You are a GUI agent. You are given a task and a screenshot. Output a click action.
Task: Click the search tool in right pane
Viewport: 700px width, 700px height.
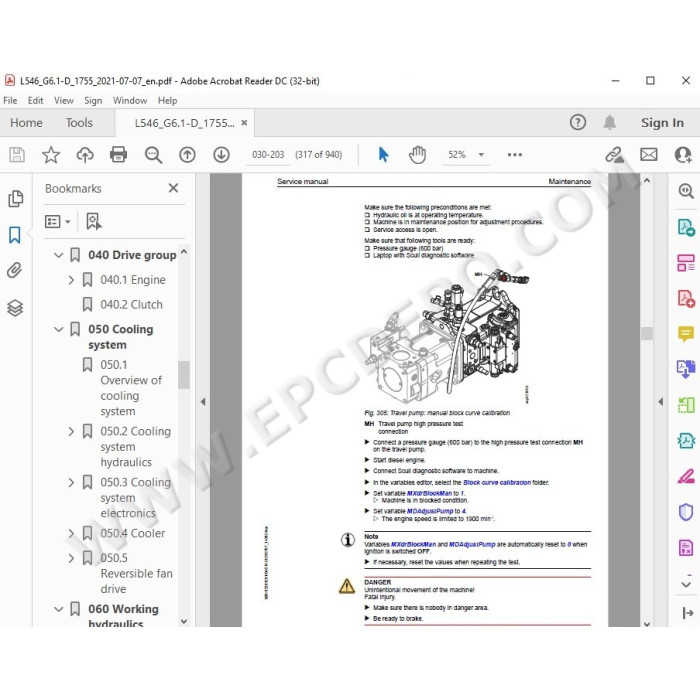686,191
